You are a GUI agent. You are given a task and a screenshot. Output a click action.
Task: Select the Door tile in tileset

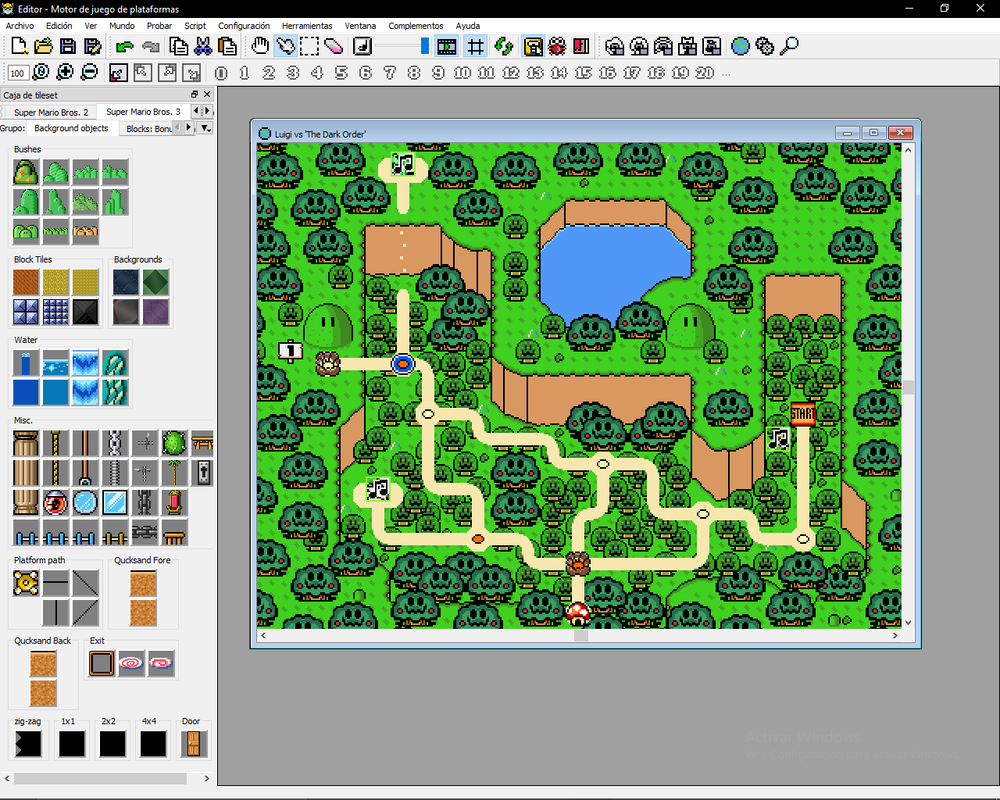click(x=193, y=744)
